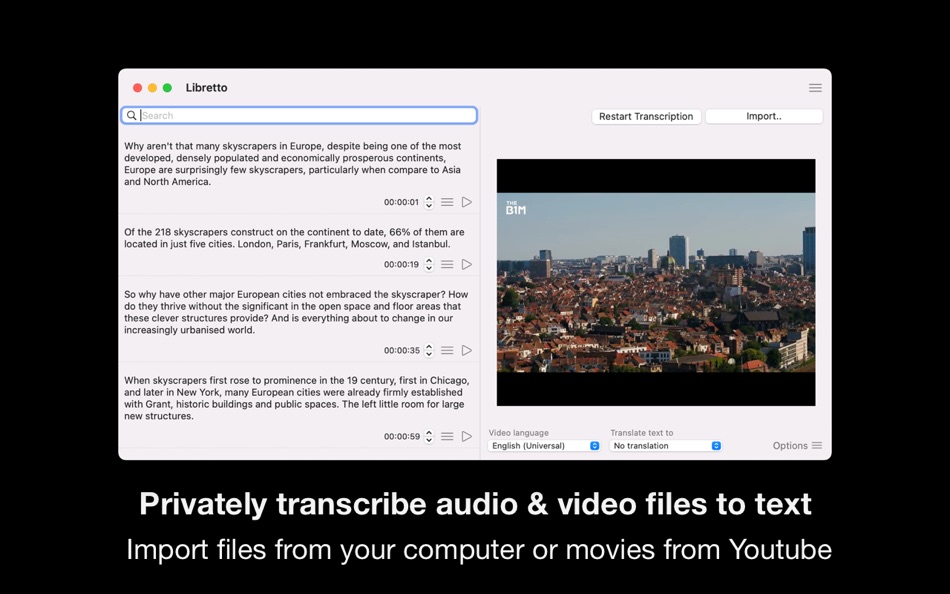
Task: Play the segment at 00:00:19
Action: point(467,264)
